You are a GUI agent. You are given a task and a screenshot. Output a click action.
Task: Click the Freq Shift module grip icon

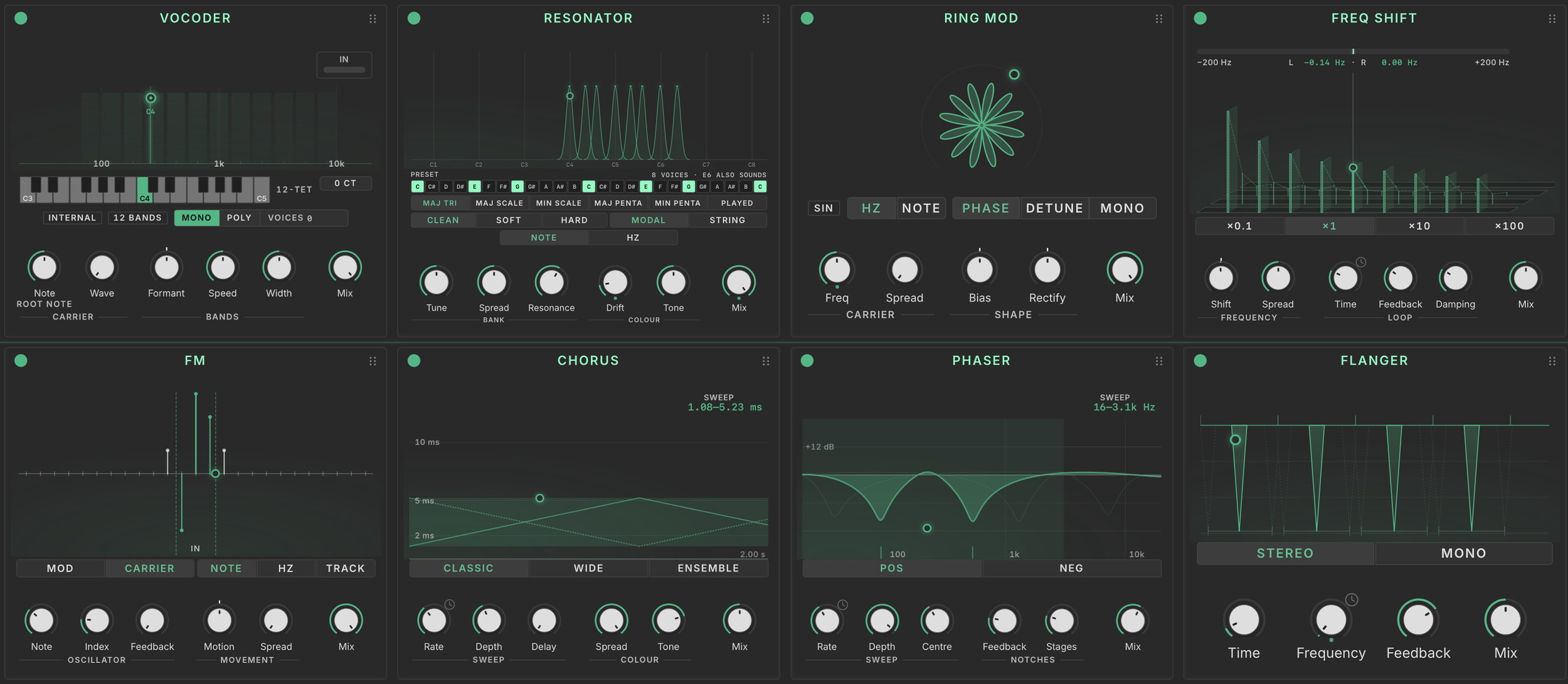coord(1552,19)
